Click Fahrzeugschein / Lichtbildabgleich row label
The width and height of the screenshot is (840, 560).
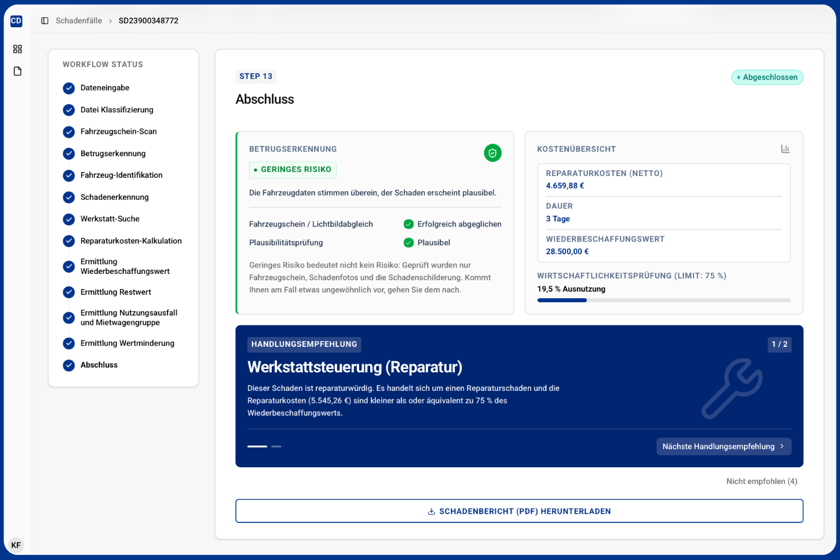click(x=311, y=224)
